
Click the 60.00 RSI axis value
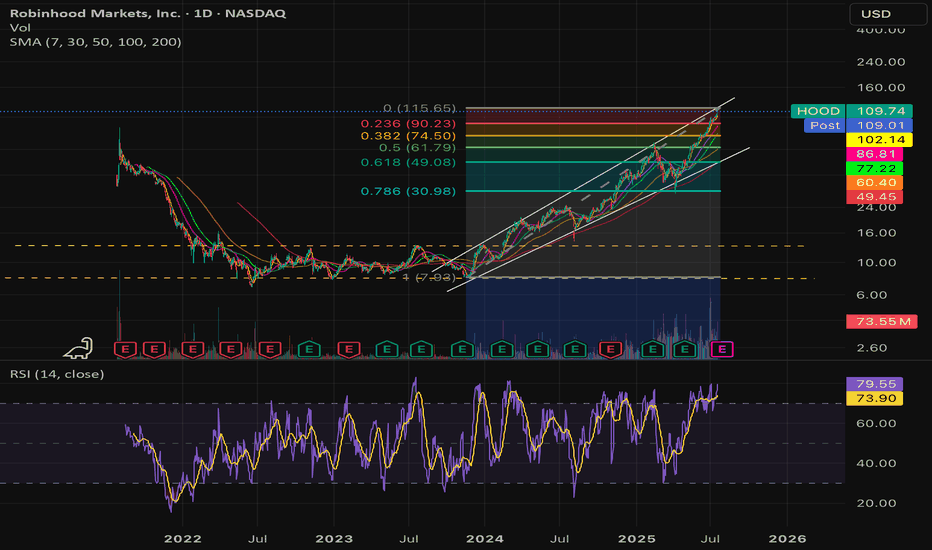pos(876,423)
